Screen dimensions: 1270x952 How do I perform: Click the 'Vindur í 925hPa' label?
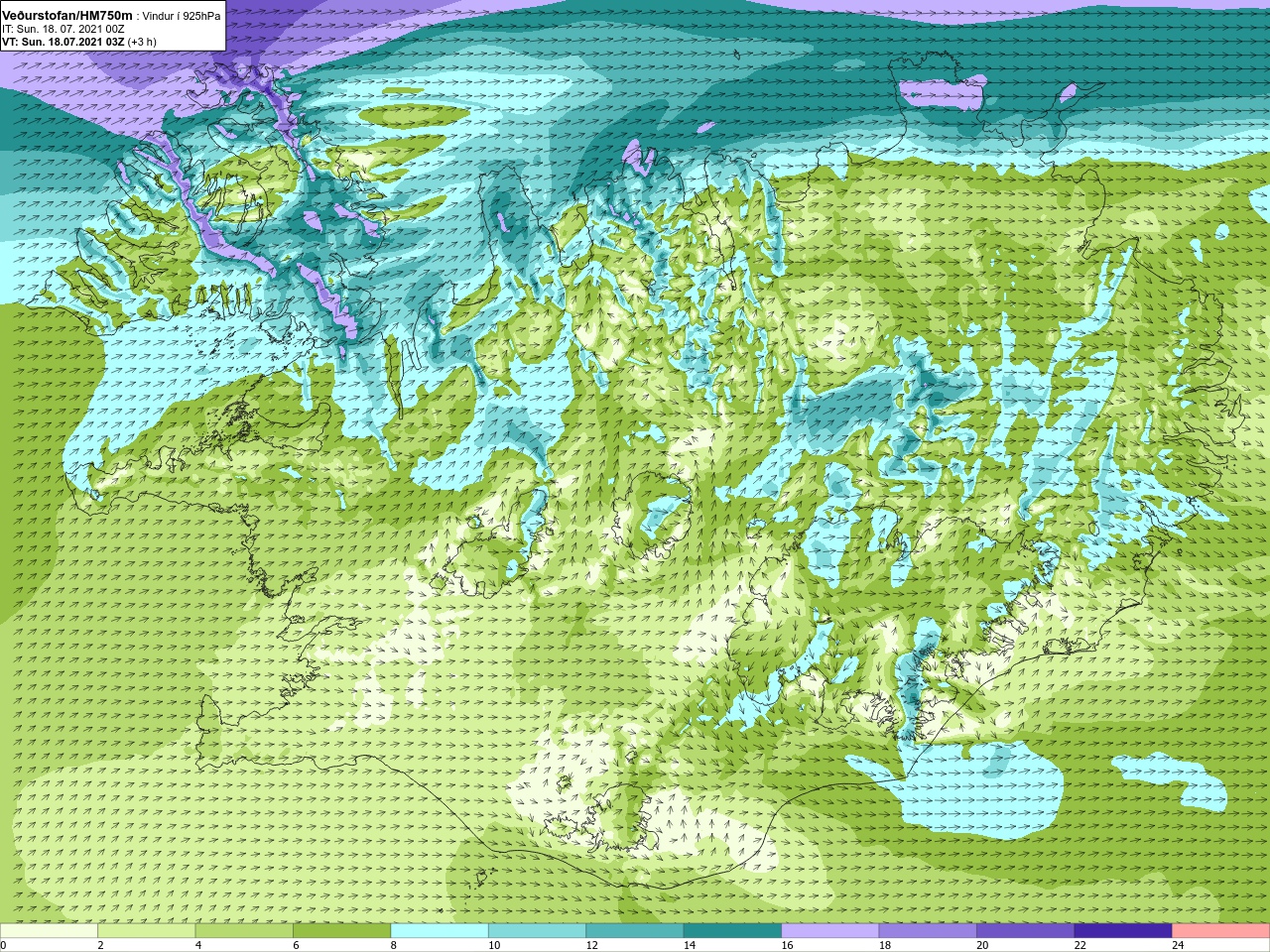(182, 17)
